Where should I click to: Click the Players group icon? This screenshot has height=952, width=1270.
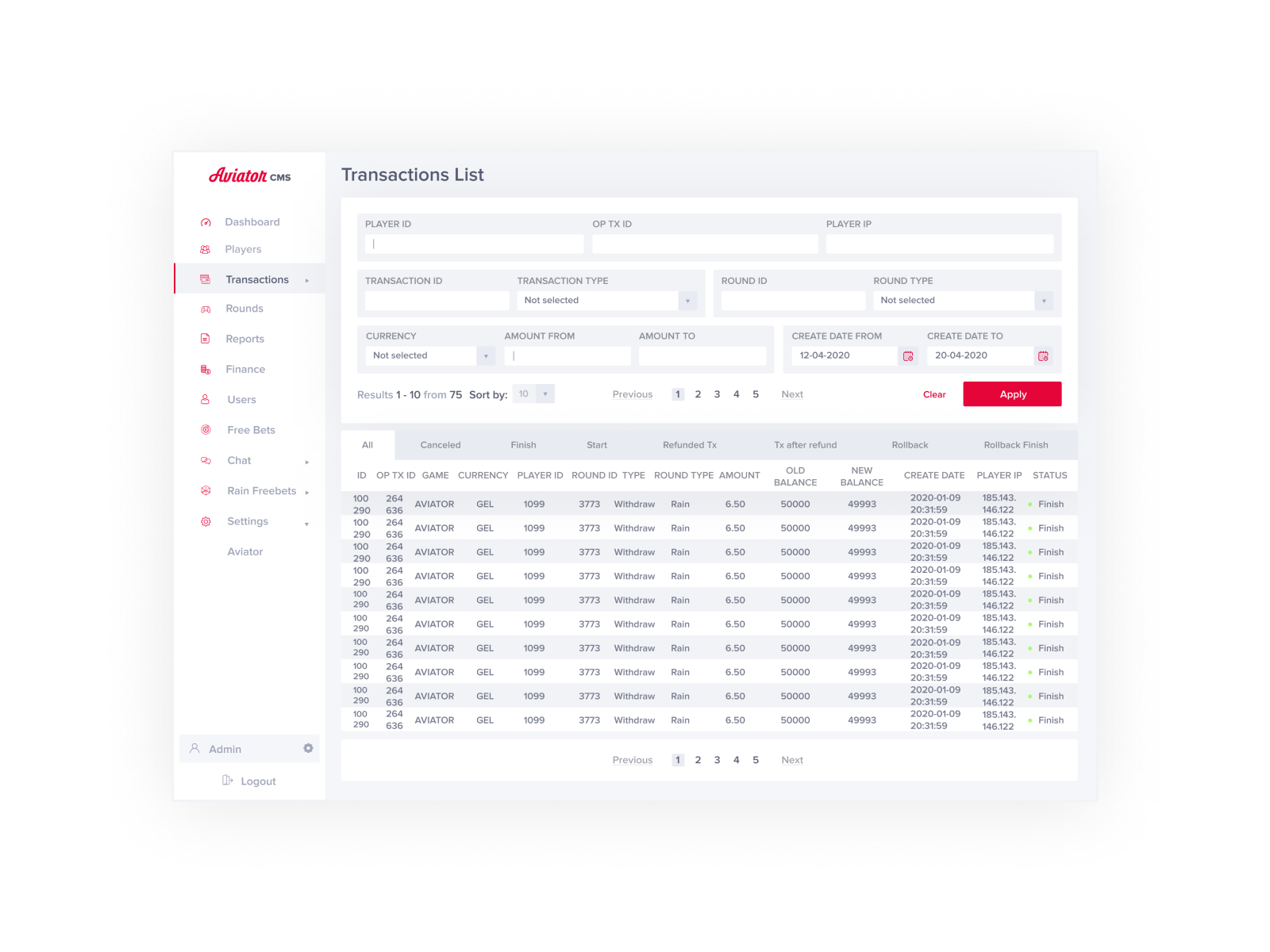pos(206,249)
